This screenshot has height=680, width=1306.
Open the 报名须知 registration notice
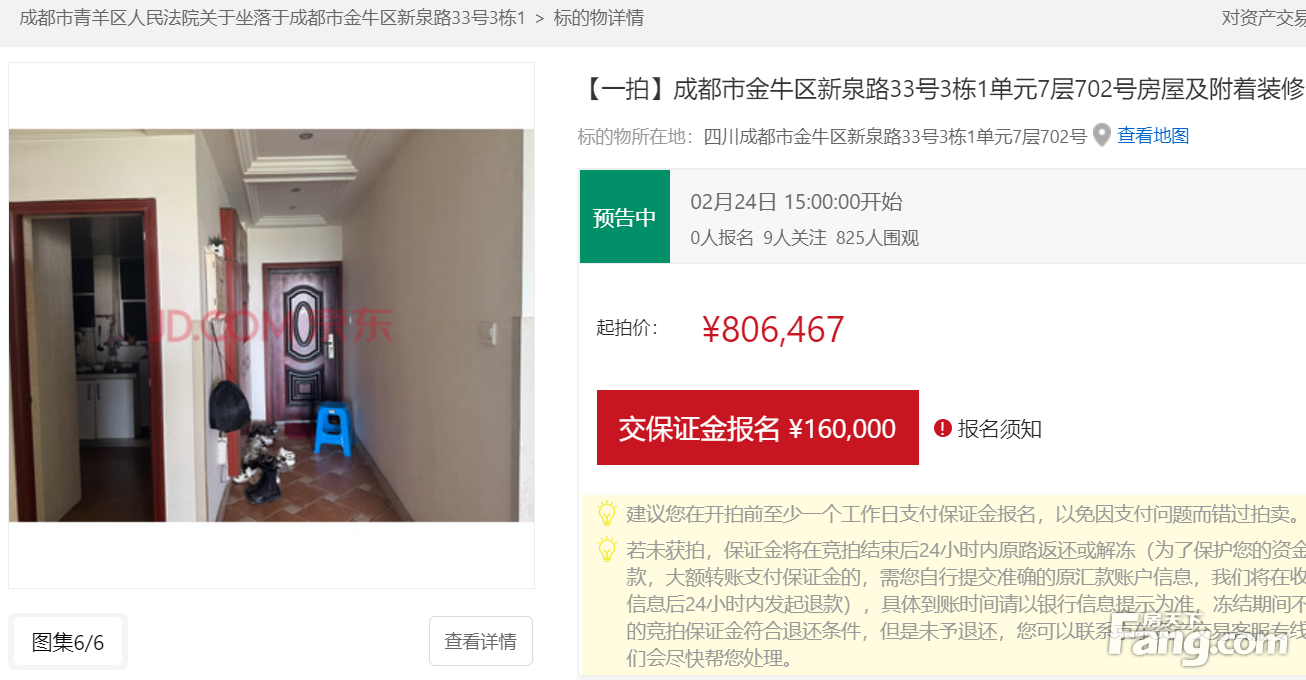1000,429
